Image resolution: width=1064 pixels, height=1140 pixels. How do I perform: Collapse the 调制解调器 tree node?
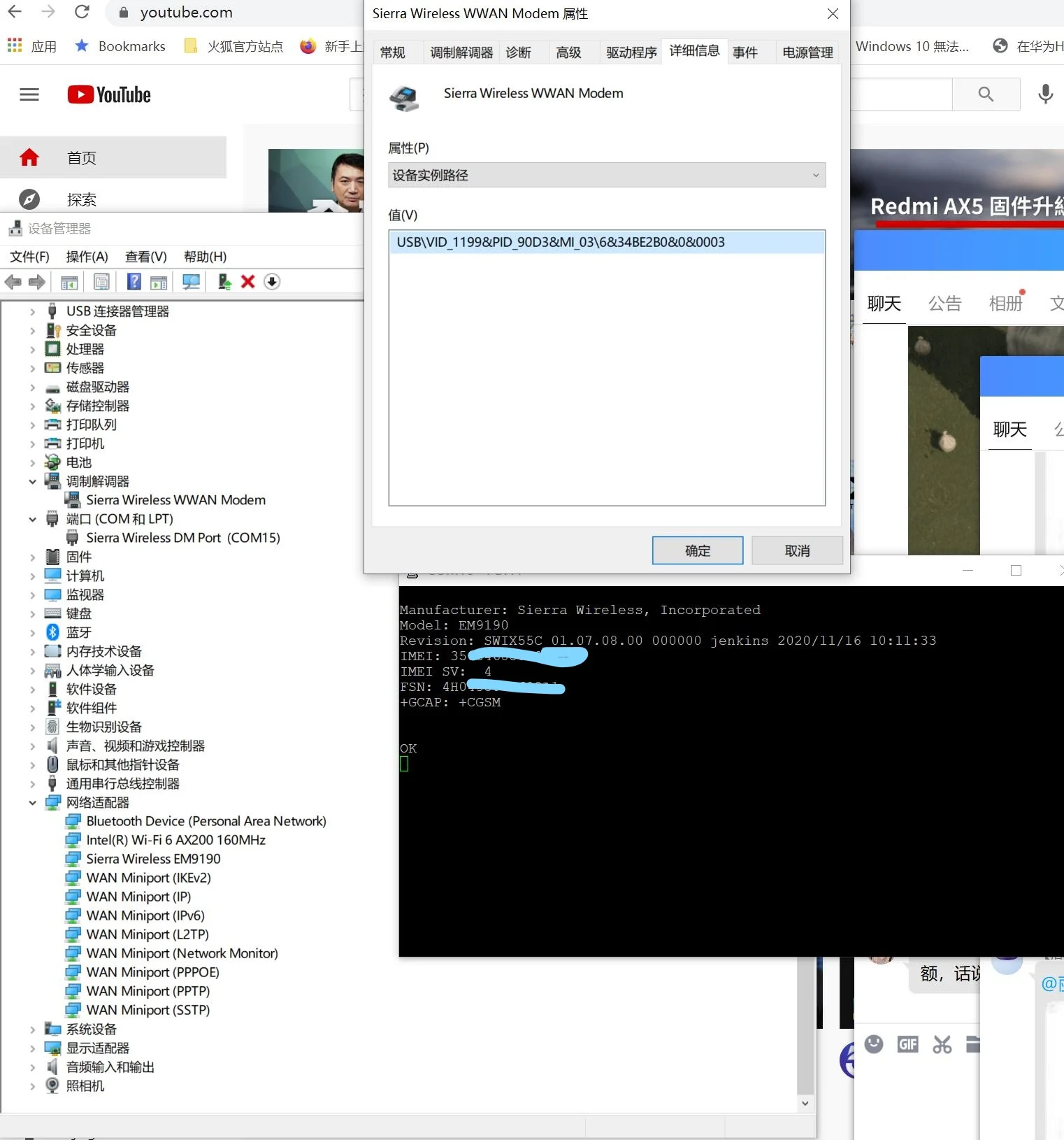point(33,481)
